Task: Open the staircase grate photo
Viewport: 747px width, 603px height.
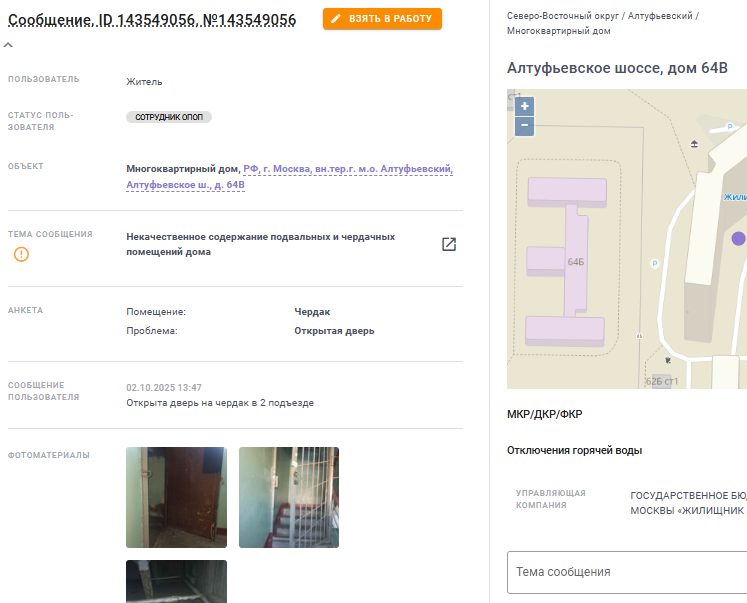Action: [x=289, y=497]
